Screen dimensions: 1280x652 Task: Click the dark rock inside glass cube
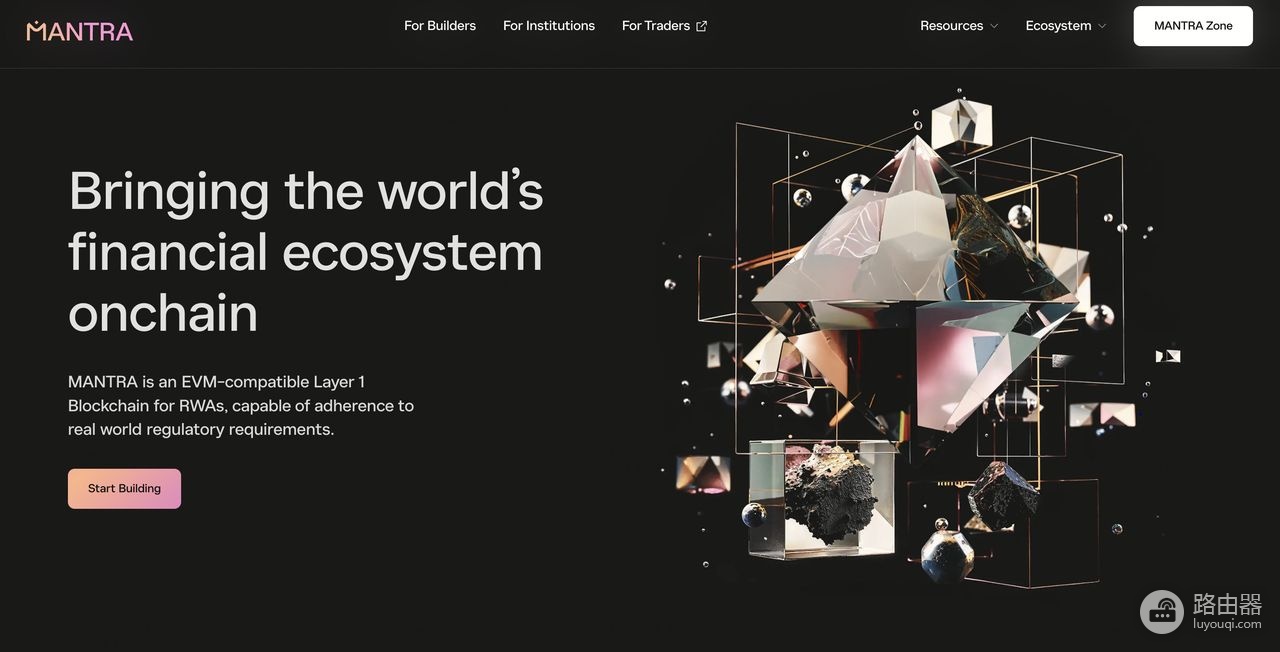[x=829, y=495]
